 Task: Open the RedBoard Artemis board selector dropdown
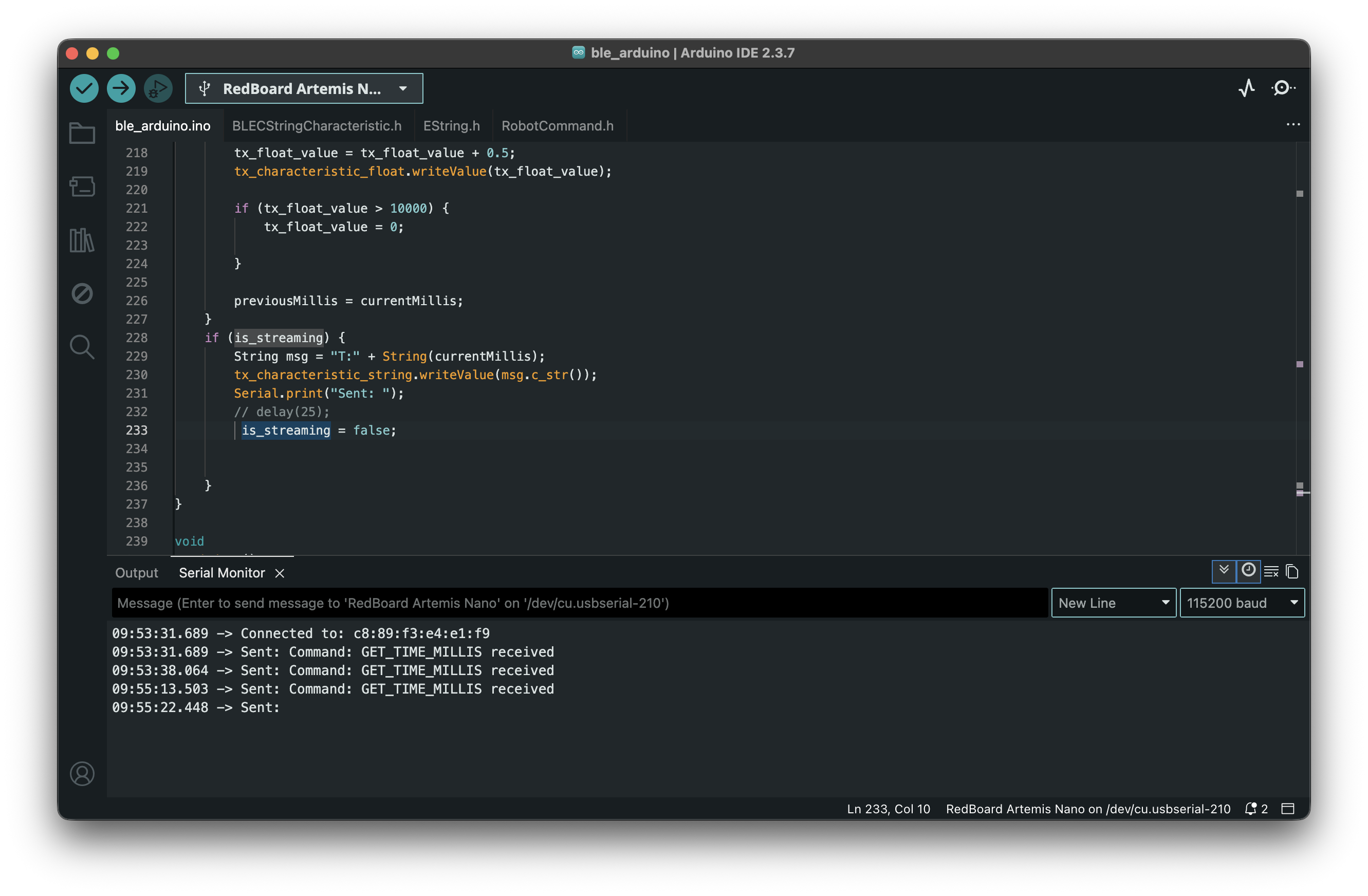coord(304,88)
